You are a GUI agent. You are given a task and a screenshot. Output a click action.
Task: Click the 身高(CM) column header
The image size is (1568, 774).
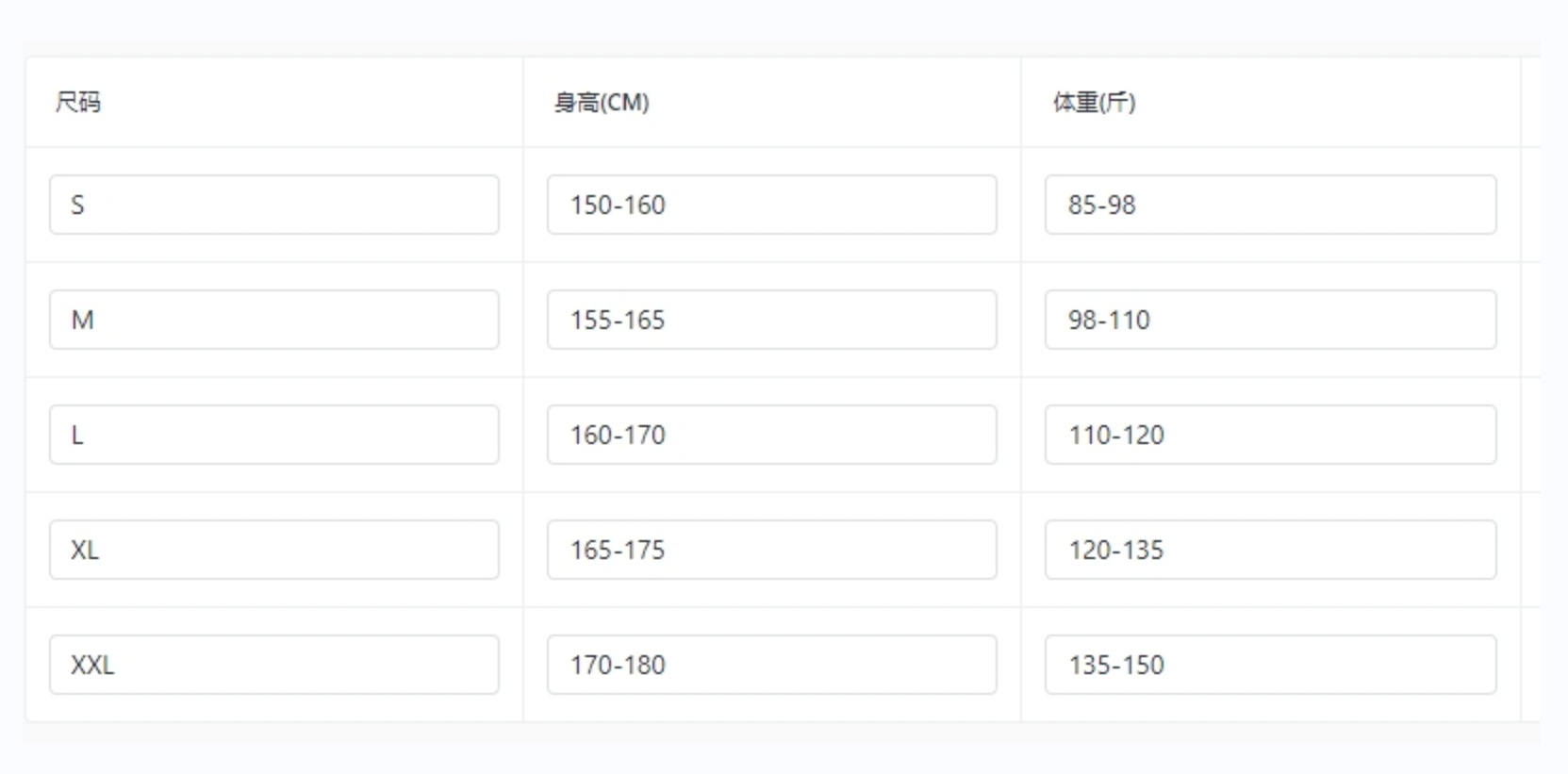[x=602, y=102]
